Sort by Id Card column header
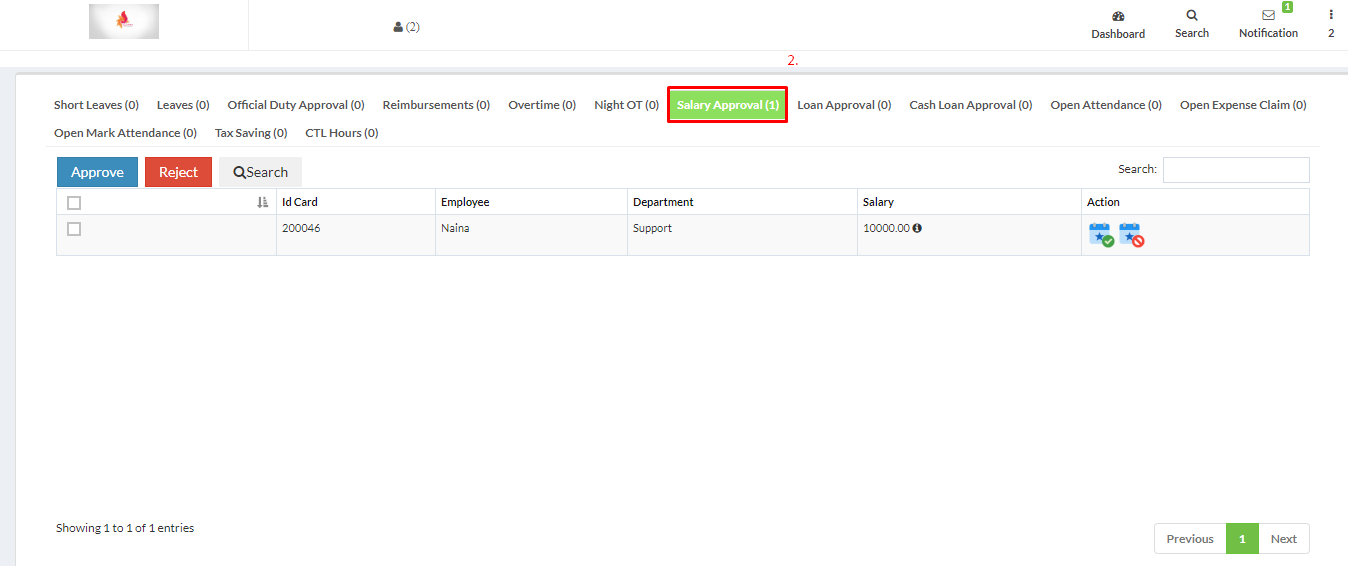This screenshot has width=1348, height=566. point(355,202)
